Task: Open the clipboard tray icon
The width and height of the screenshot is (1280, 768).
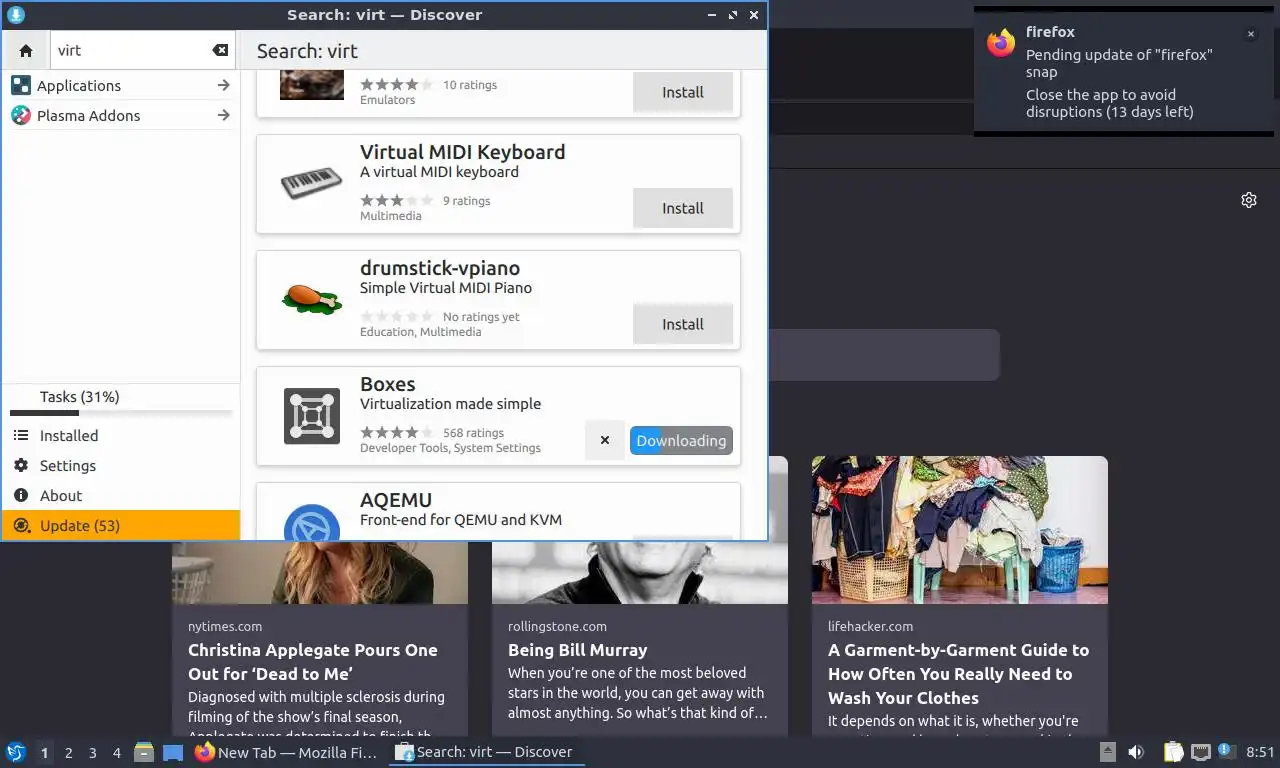Action: [x=1174, y=752]
